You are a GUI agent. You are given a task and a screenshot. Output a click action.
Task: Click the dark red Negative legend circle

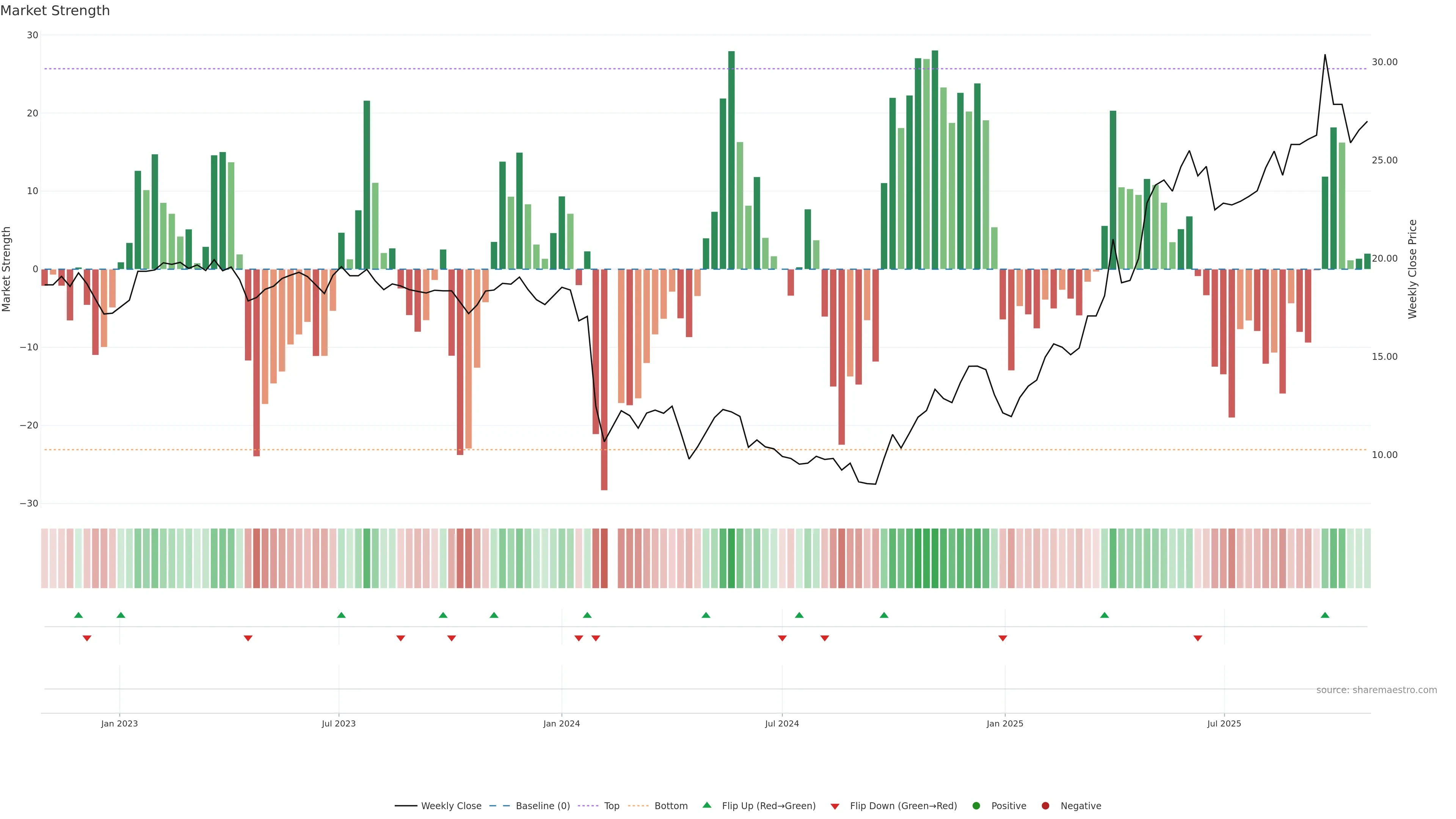(1045, 805)
